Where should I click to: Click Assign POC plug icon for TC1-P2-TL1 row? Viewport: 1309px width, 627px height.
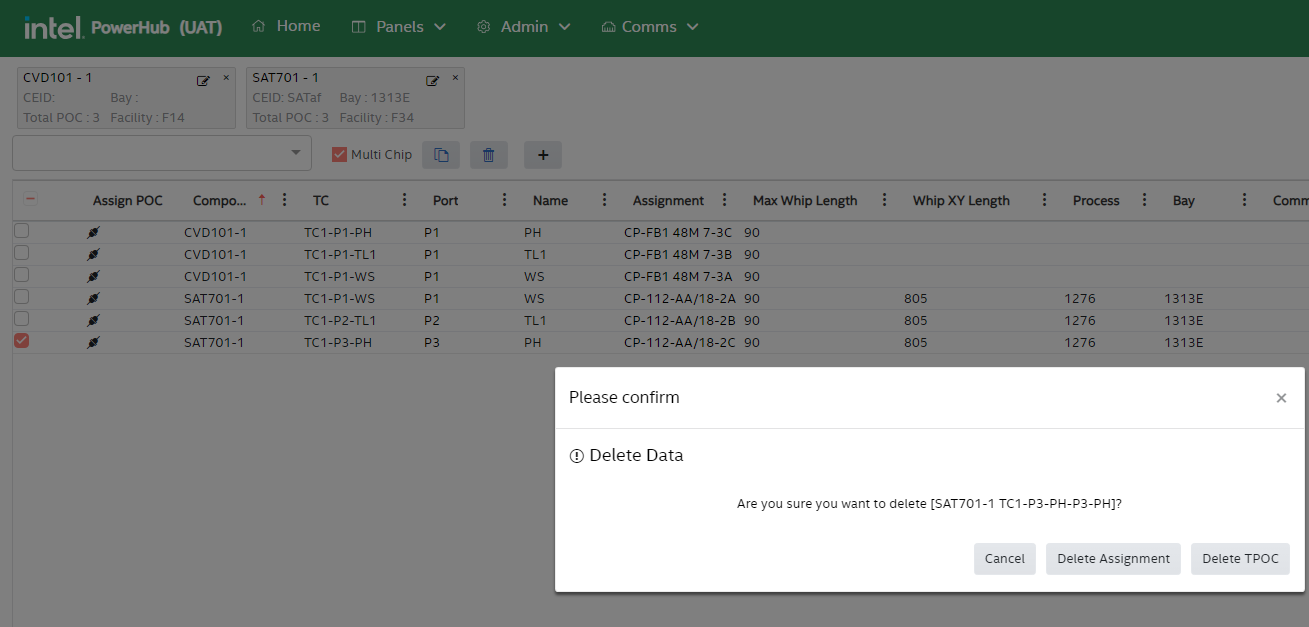tap(93, 321)
